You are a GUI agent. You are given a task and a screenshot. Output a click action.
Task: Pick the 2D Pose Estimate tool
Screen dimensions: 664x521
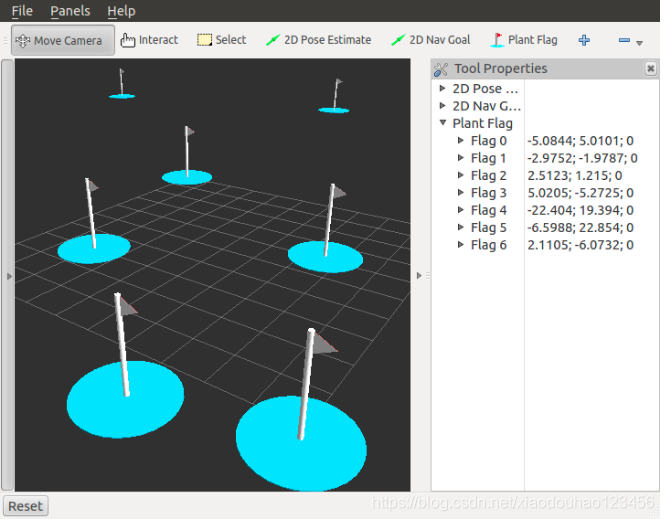pyautogui.click(x=318, y=40)
